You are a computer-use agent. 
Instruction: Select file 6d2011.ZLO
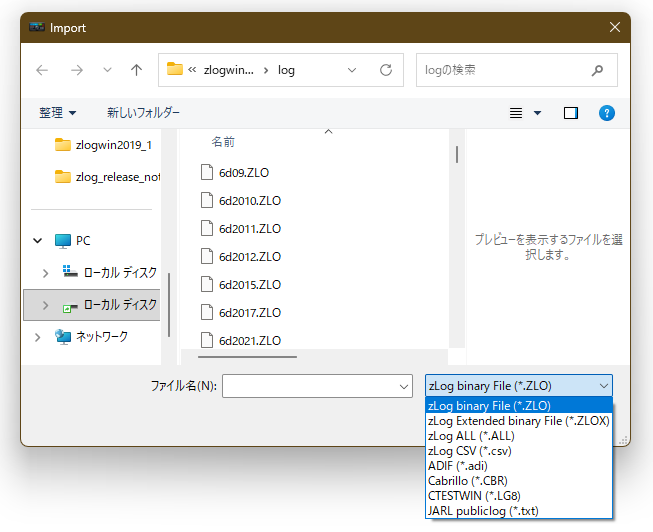pos(241,228)
